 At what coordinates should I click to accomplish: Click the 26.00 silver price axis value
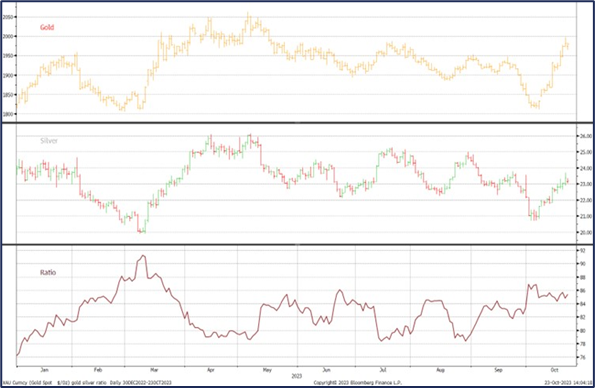pyautogui.click(x=586, y=136)
